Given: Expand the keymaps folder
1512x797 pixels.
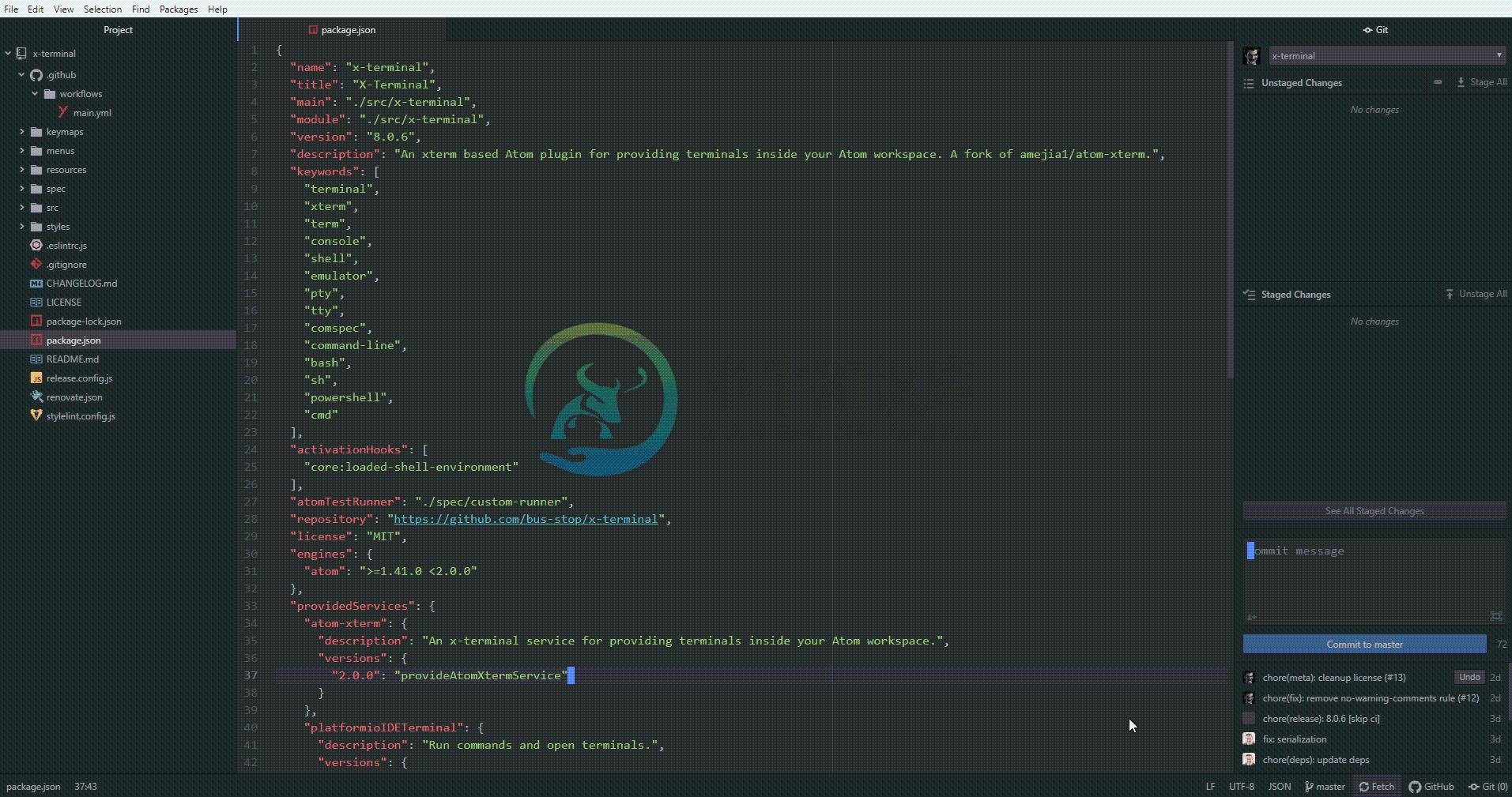Looking at the screenshot, I should 21,132.
